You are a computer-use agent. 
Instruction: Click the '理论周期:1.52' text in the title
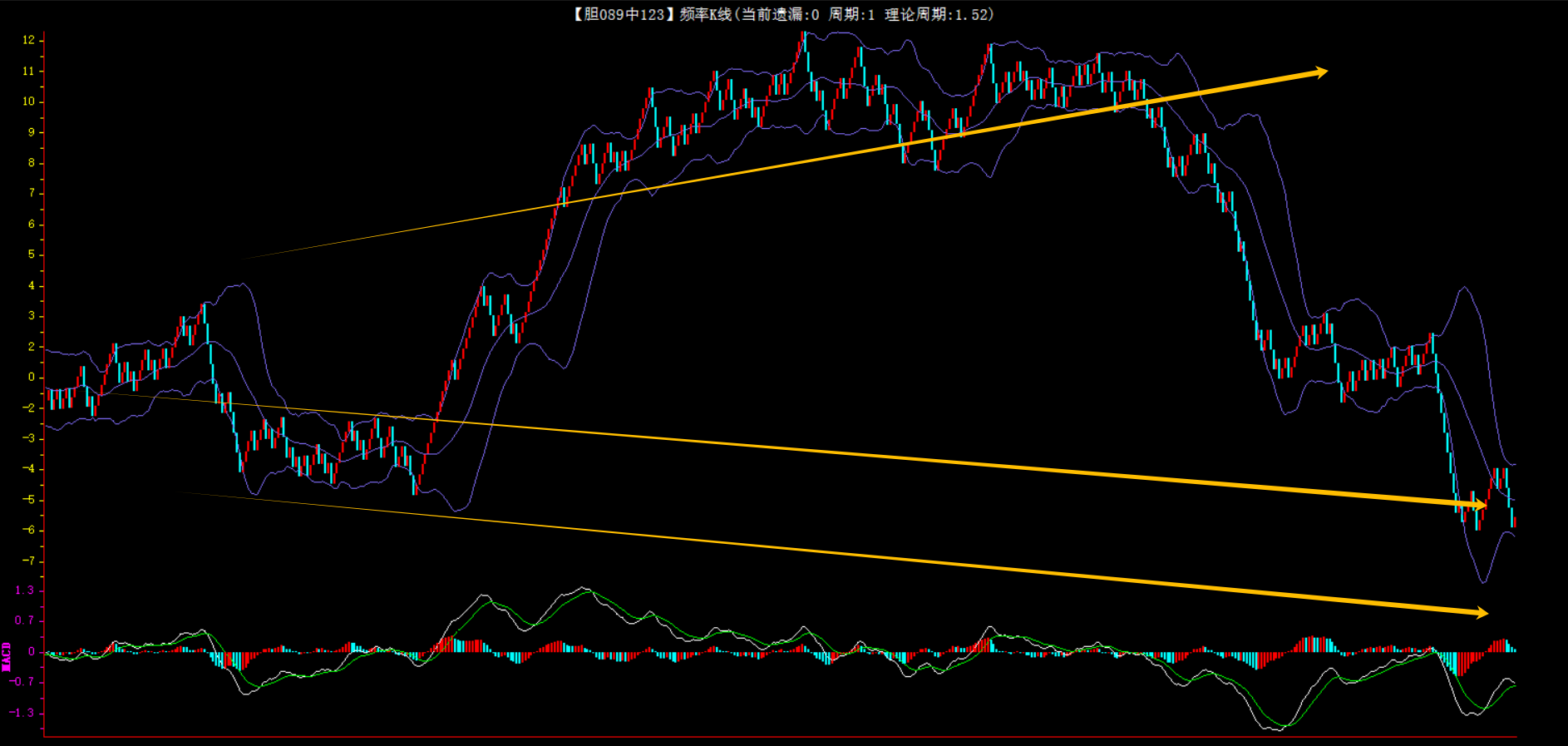(939, 14)
